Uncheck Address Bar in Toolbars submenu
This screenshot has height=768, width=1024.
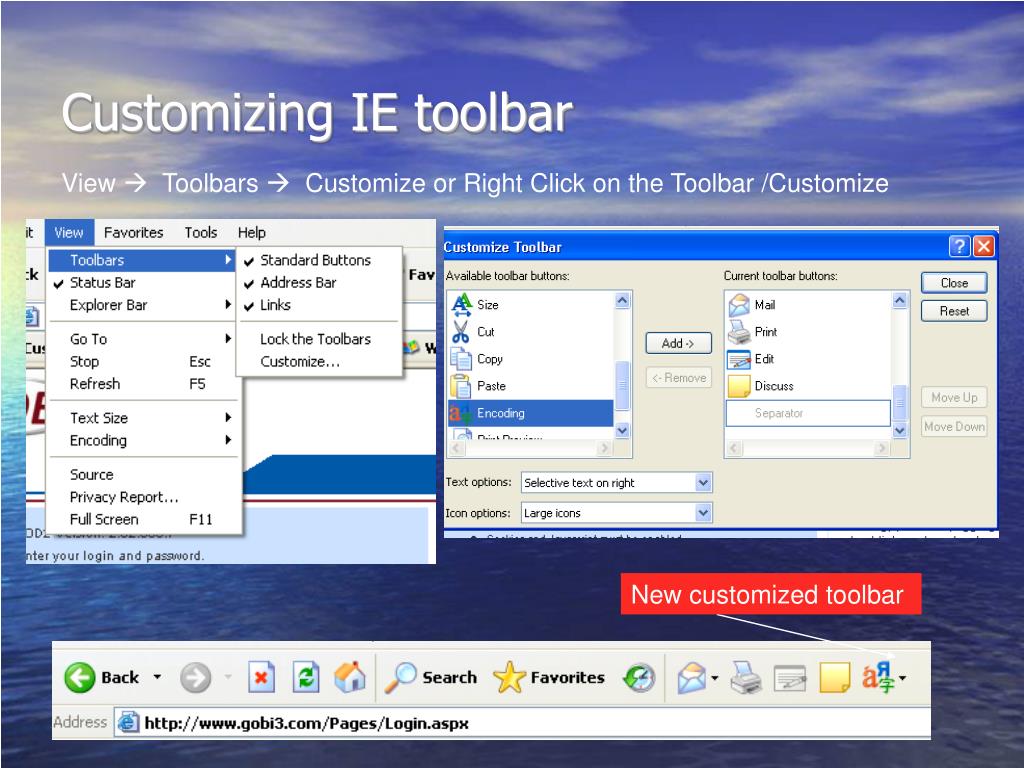tap(298, 283)
